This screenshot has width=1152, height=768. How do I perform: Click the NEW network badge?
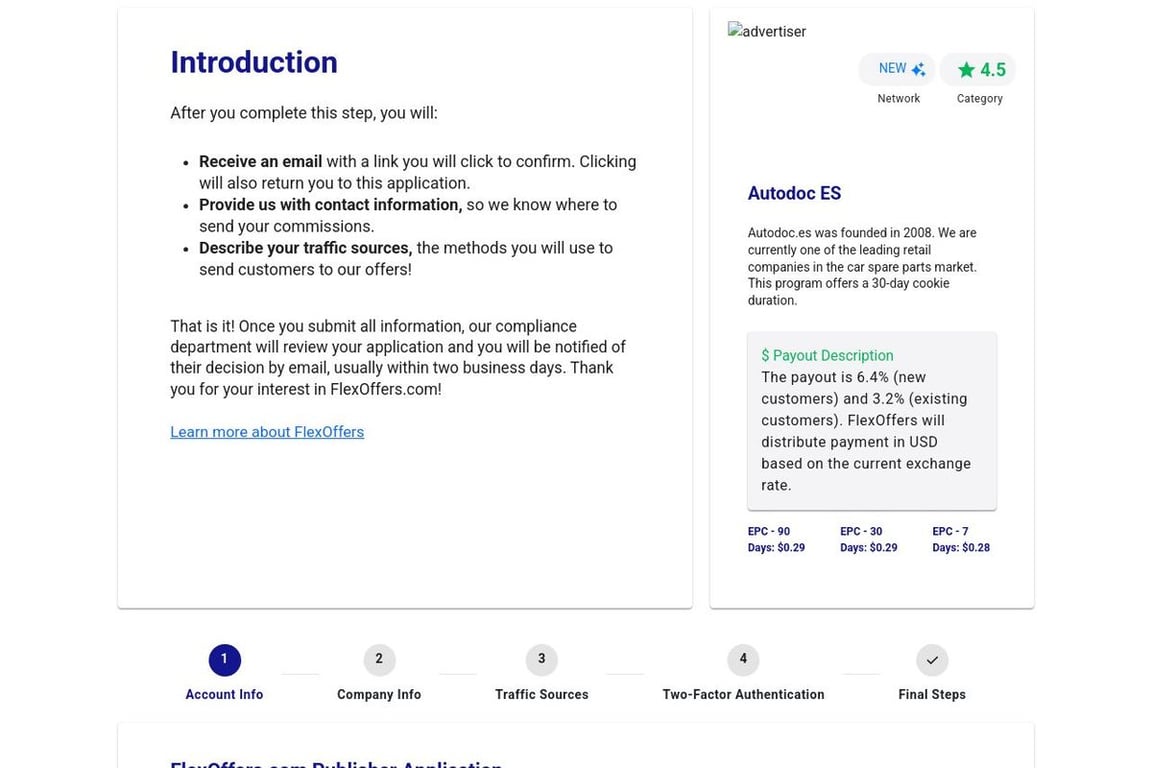pos(897,69)
